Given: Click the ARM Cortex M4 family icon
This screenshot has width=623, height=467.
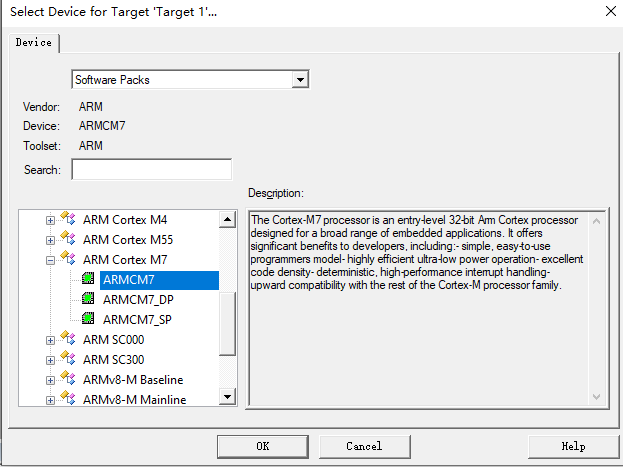Looking at the screenshot, I should (68, 219).
